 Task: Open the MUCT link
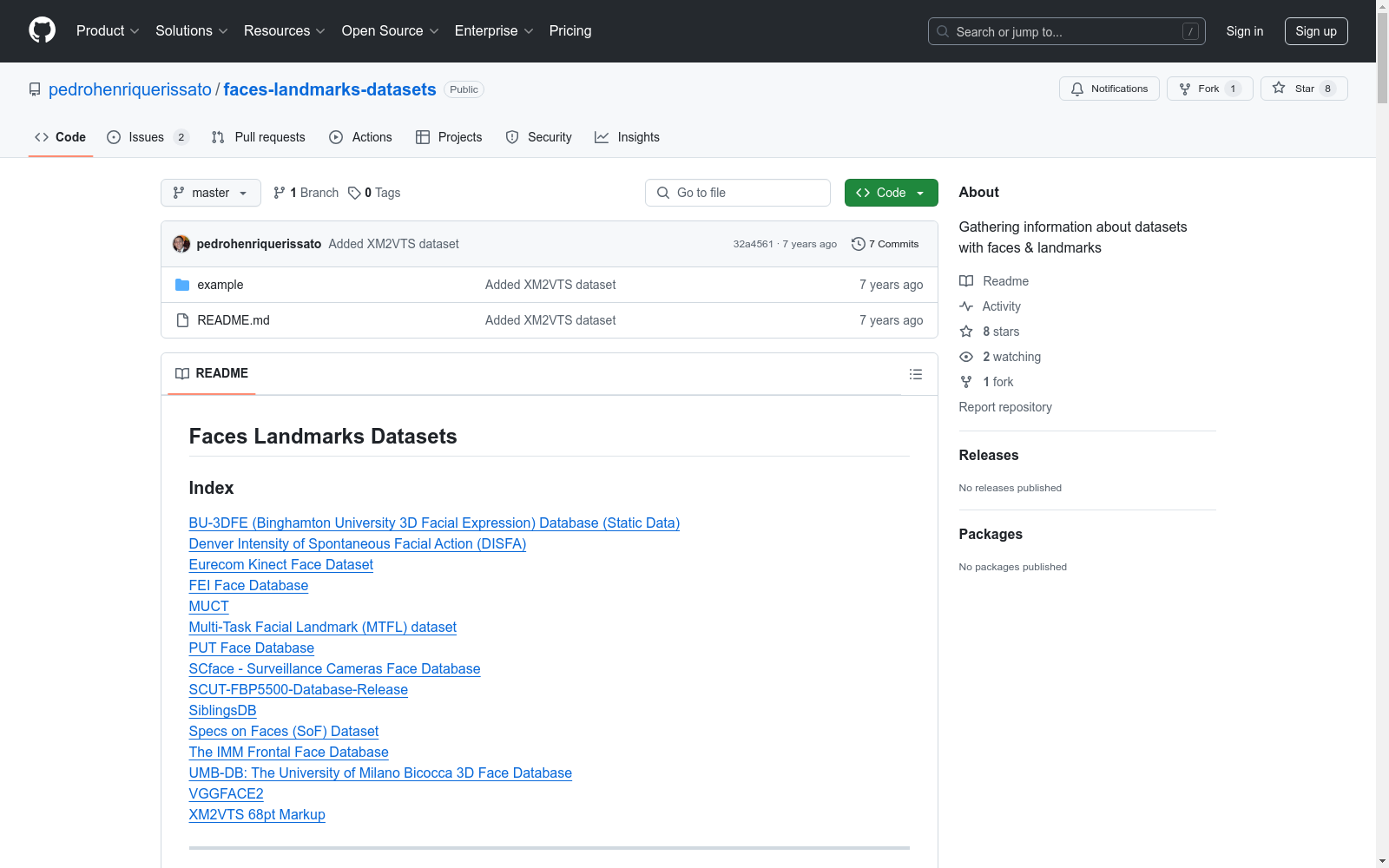(x=209, y=606)
